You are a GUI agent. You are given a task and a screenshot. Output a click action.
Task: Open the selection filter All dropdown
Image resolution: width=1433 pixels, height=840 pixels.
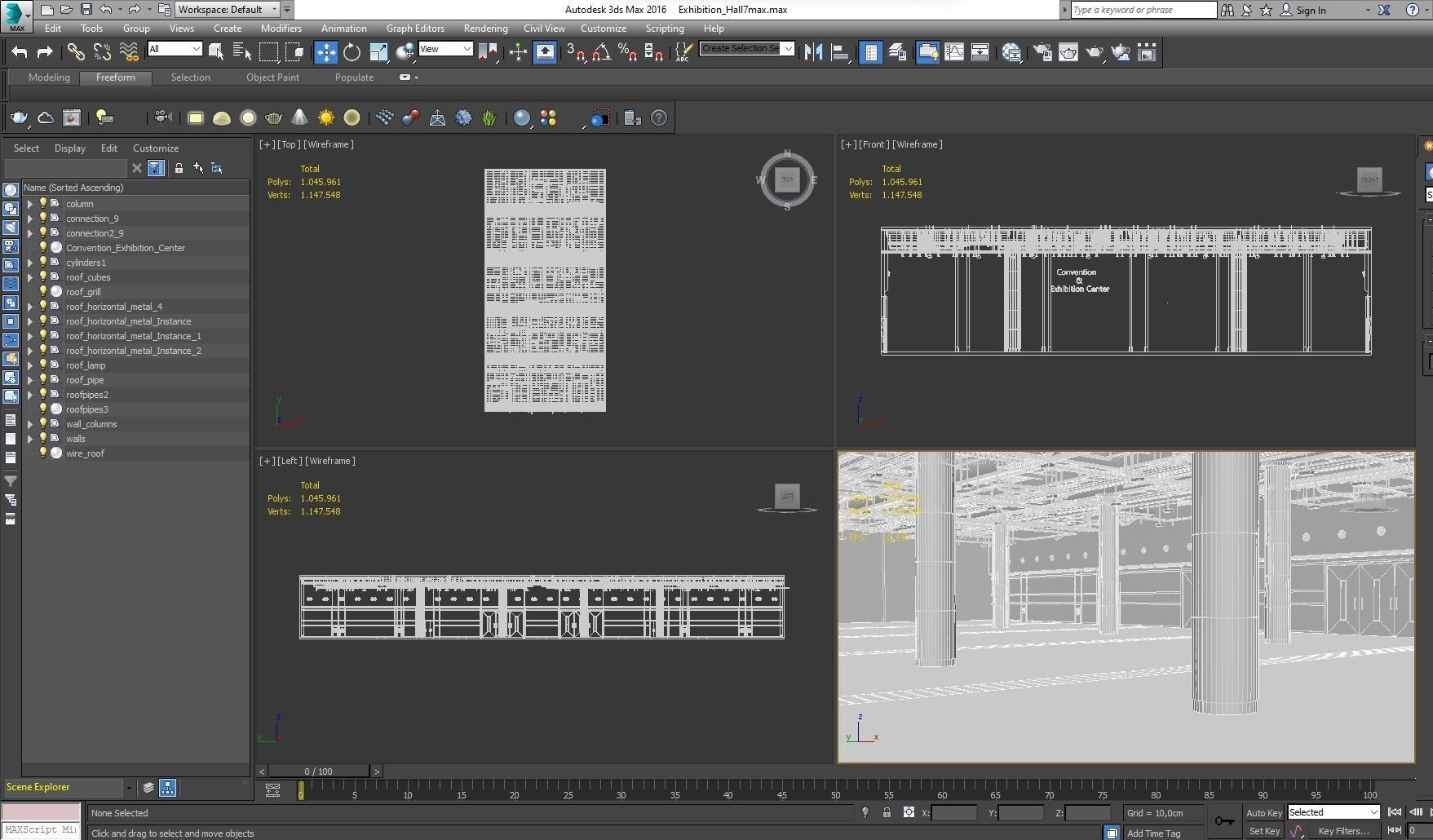(x=175, y=49)
